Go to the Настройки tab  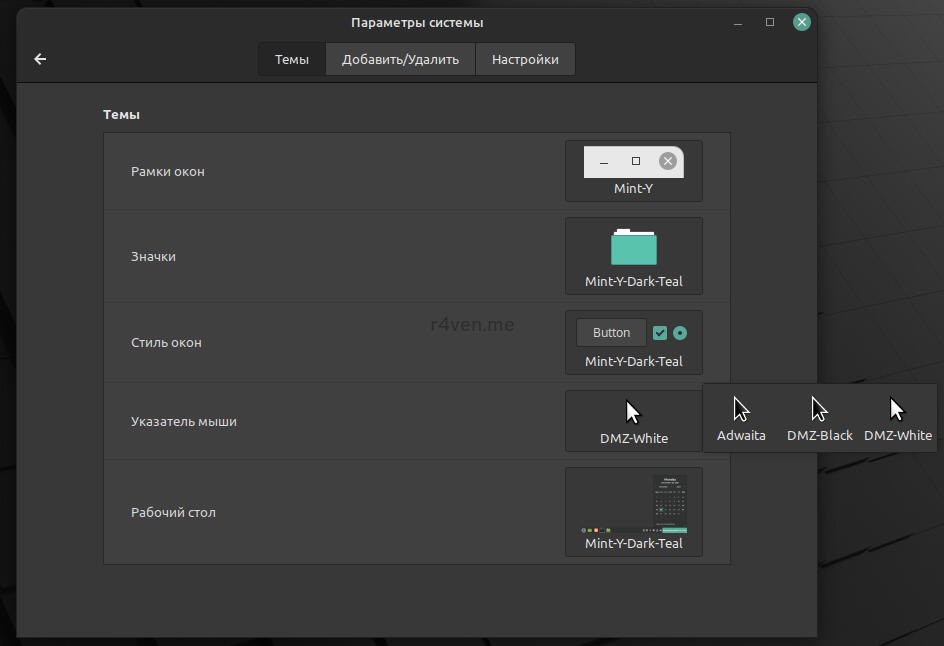coord(525,59)
